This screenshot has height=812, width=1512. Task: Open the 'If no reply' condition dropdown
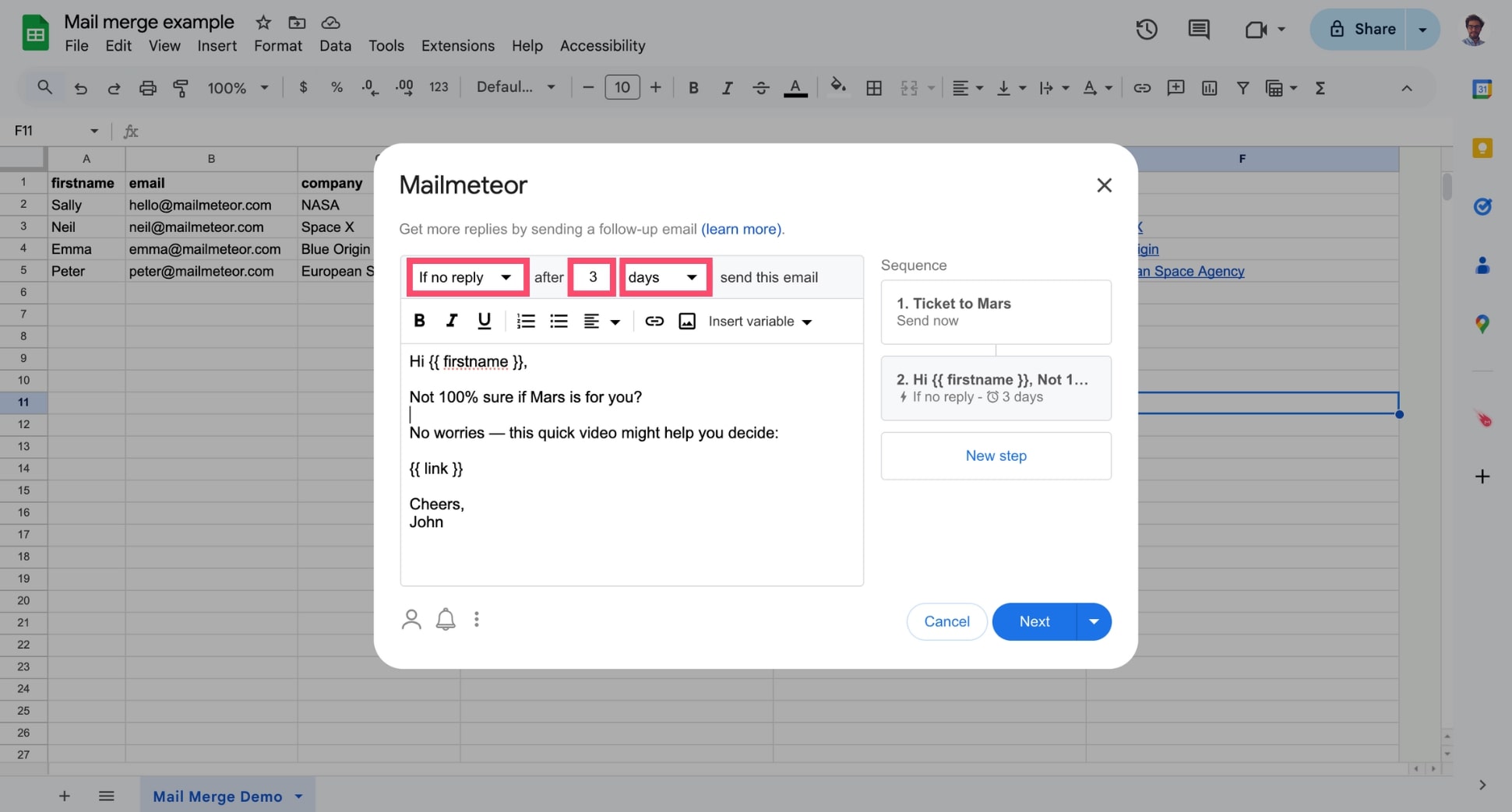(467, 277)
